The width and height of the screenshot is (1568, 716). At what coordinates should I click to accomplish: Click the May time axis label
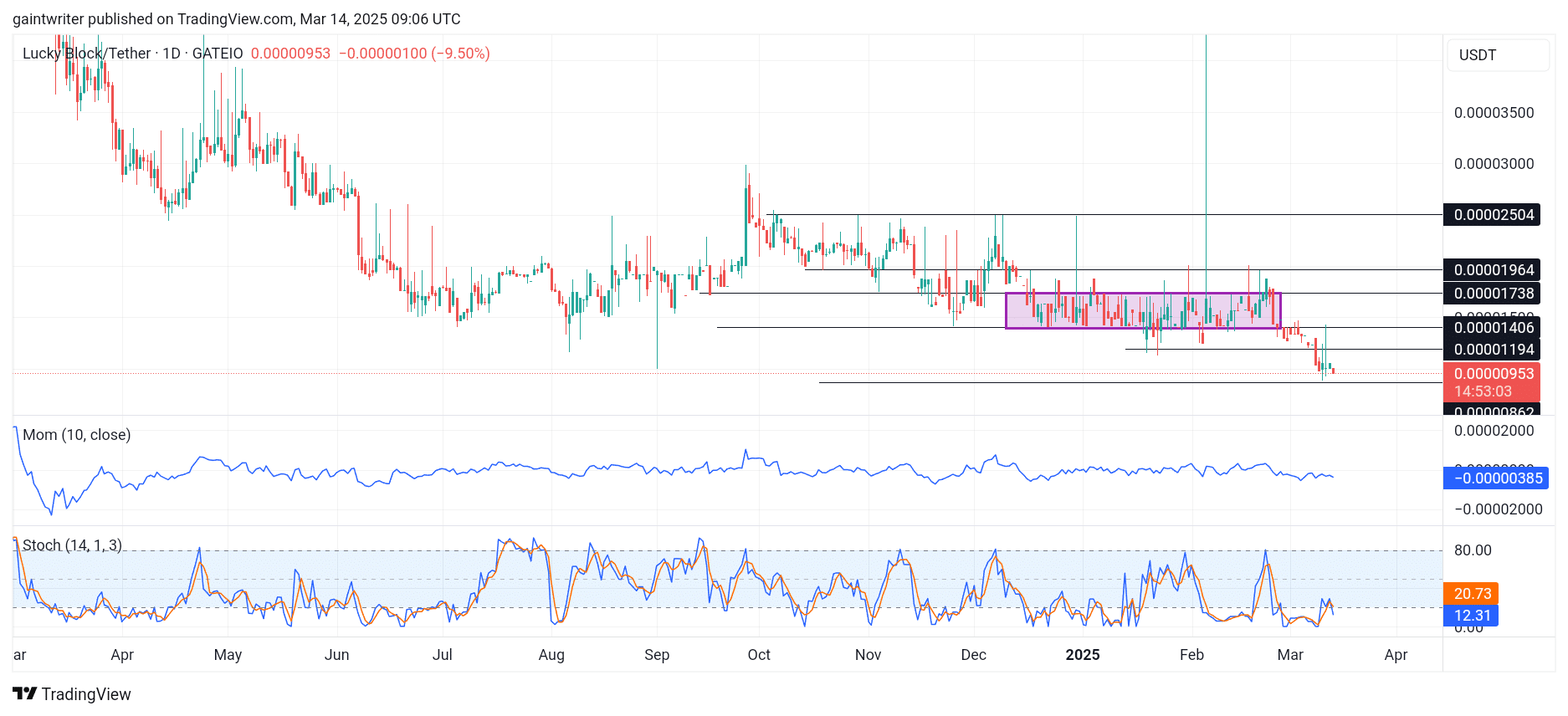(x=228, y=655)
